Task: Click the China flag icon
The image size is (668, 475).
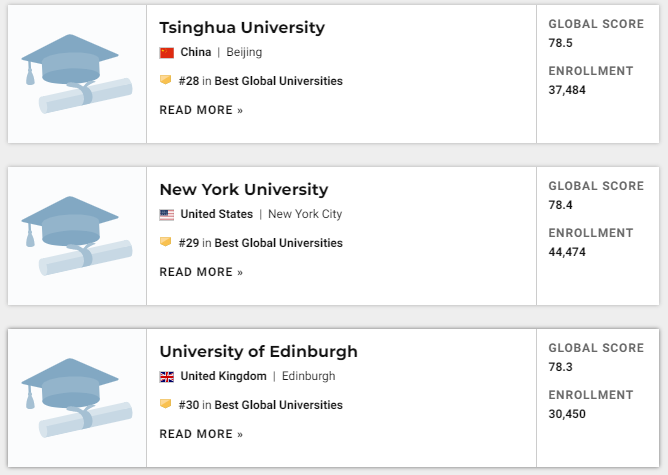Action: (x=167, y=52)
